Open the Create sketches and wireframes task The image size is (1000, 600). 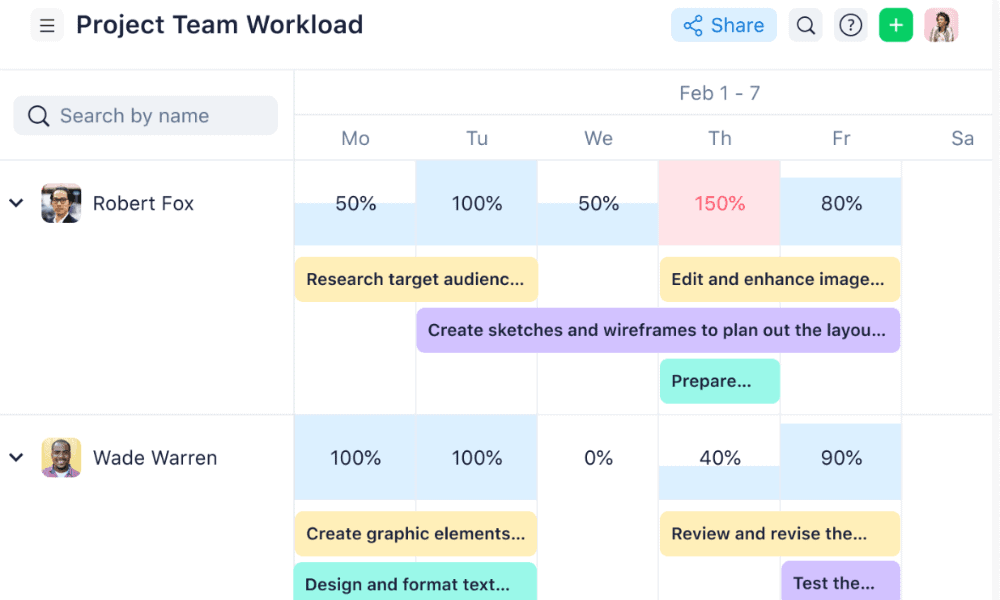(x=657, y=330)
